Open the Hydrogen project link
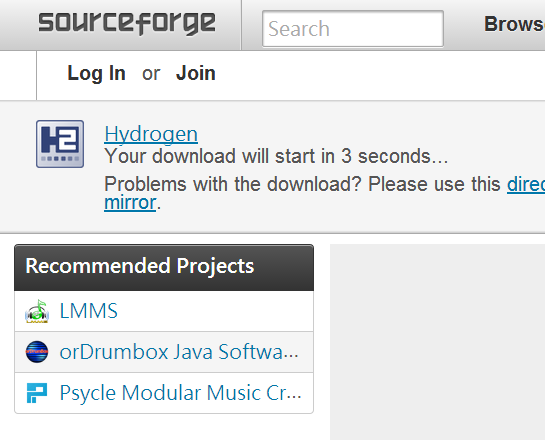This screenshot has width=545, height=440. 151,134
